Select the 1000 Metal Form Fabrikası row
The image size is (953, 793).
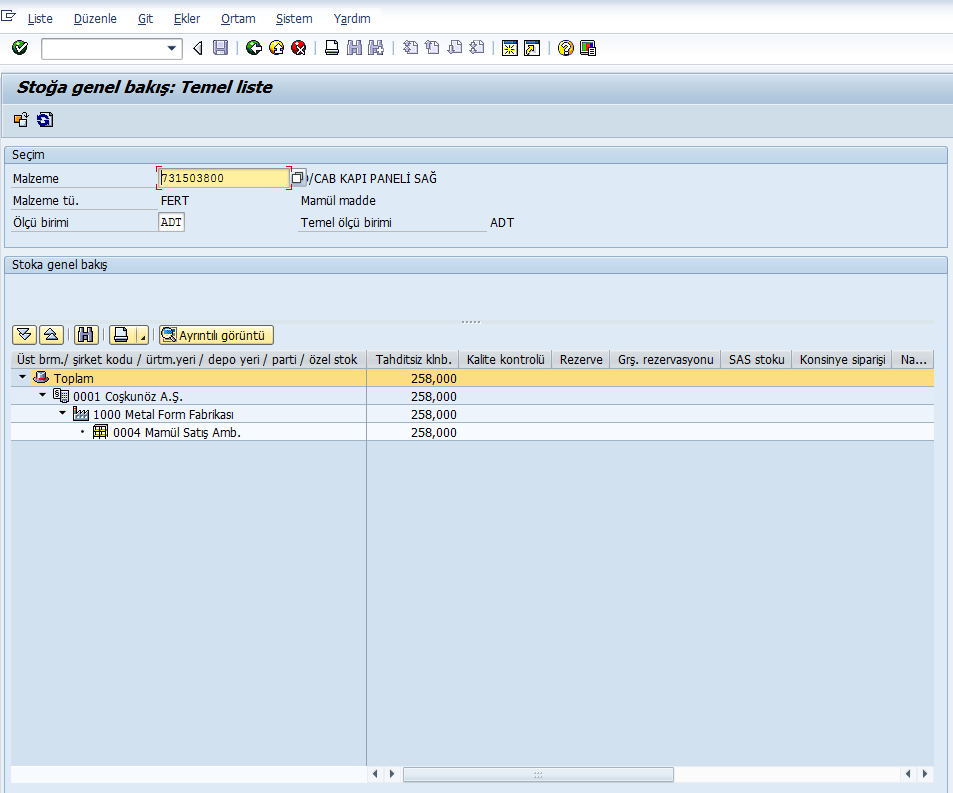[x=472, y=414]
